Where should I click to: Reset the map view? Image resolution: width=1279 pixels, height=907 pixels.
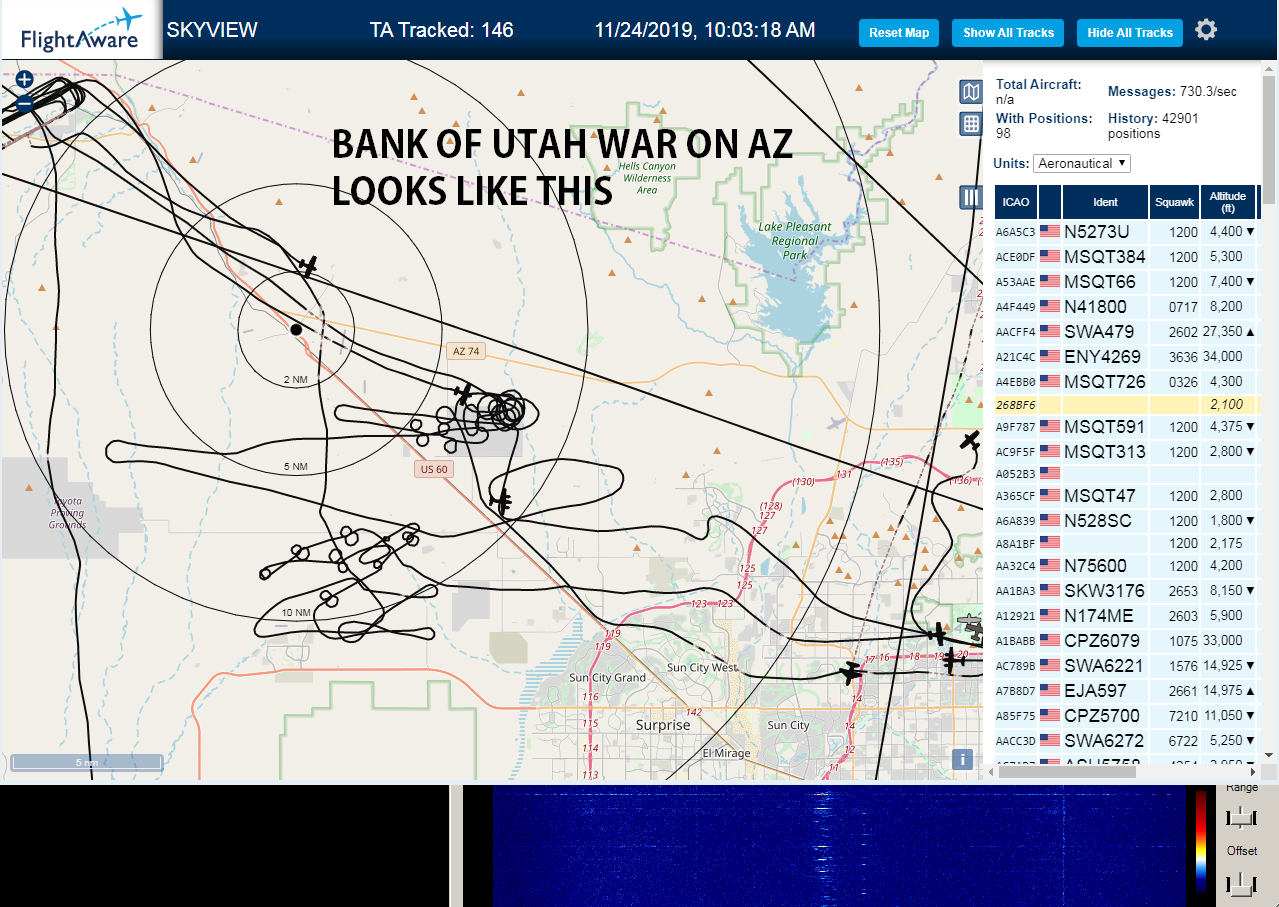899,33
